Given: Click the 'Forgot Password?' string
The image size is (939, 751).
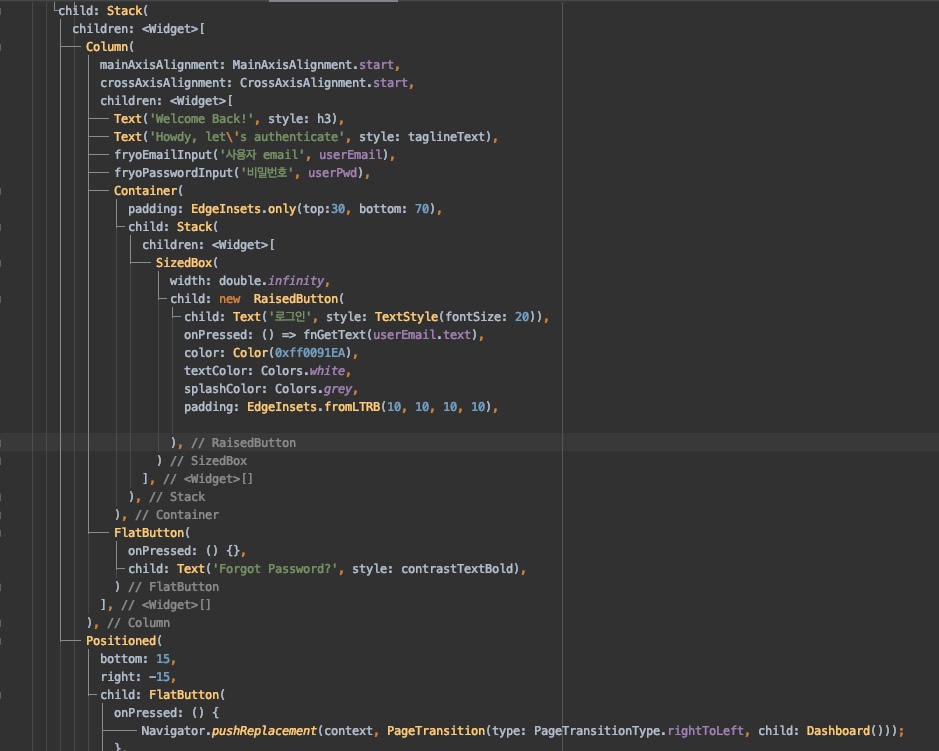Looking at the screenshot, I should coord(275,569).
